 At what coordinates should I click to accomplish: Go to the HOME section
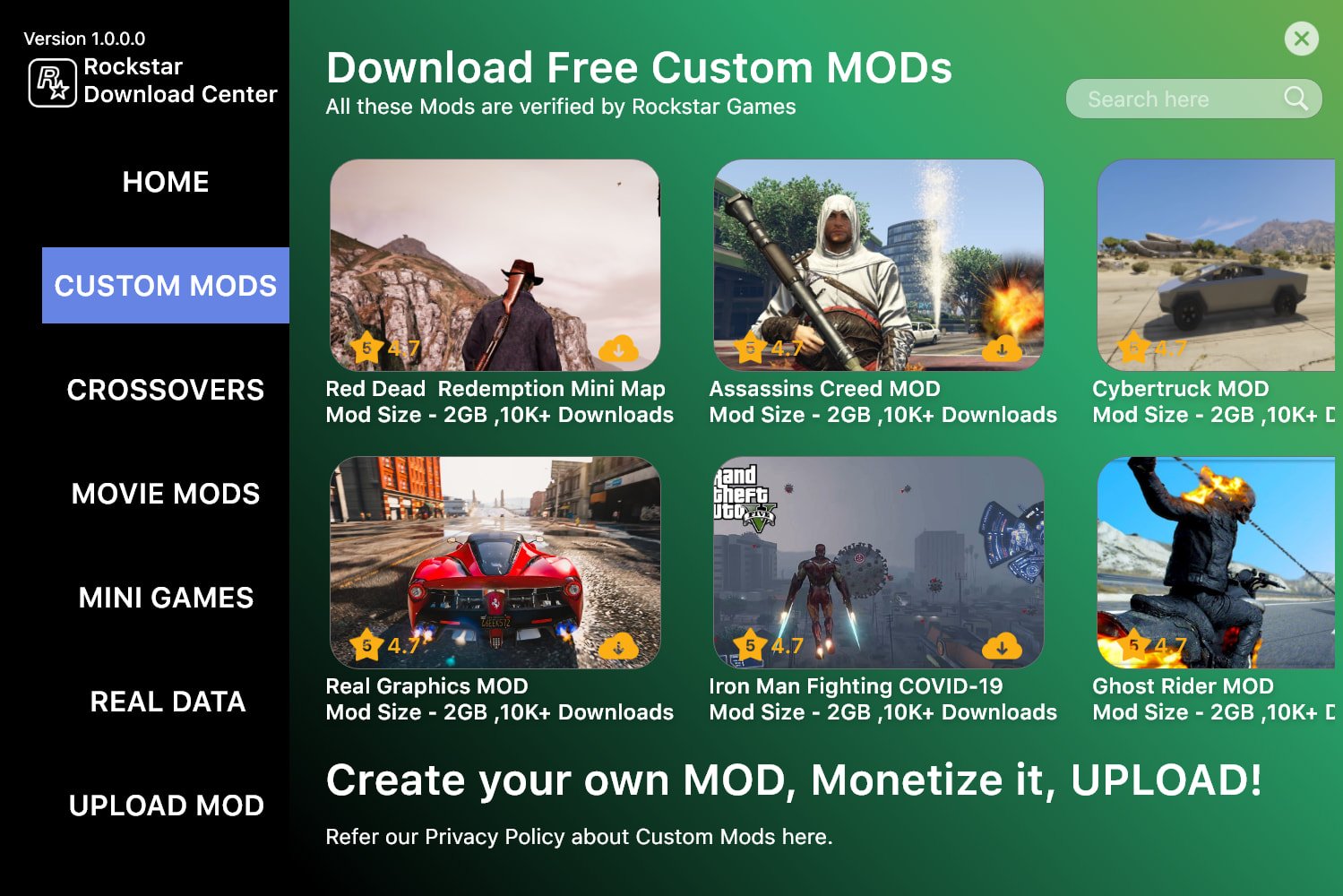tap(166, 182)
